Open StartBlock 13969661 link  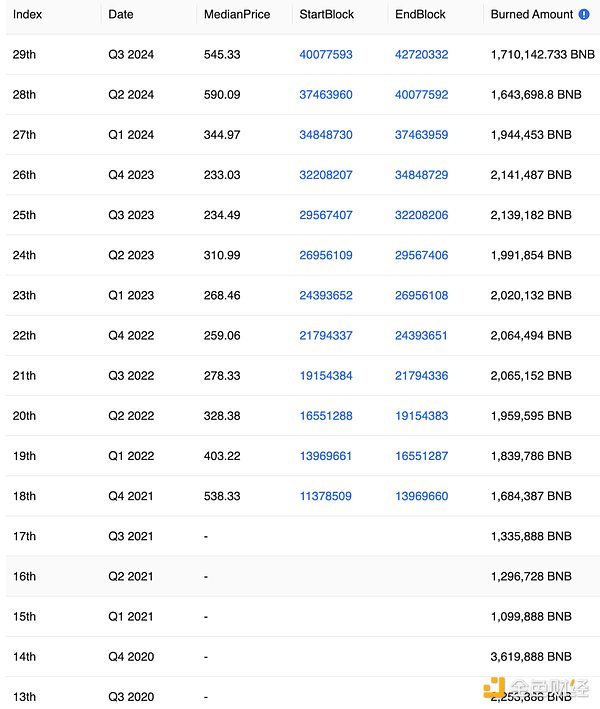click(x=326, y=456)
